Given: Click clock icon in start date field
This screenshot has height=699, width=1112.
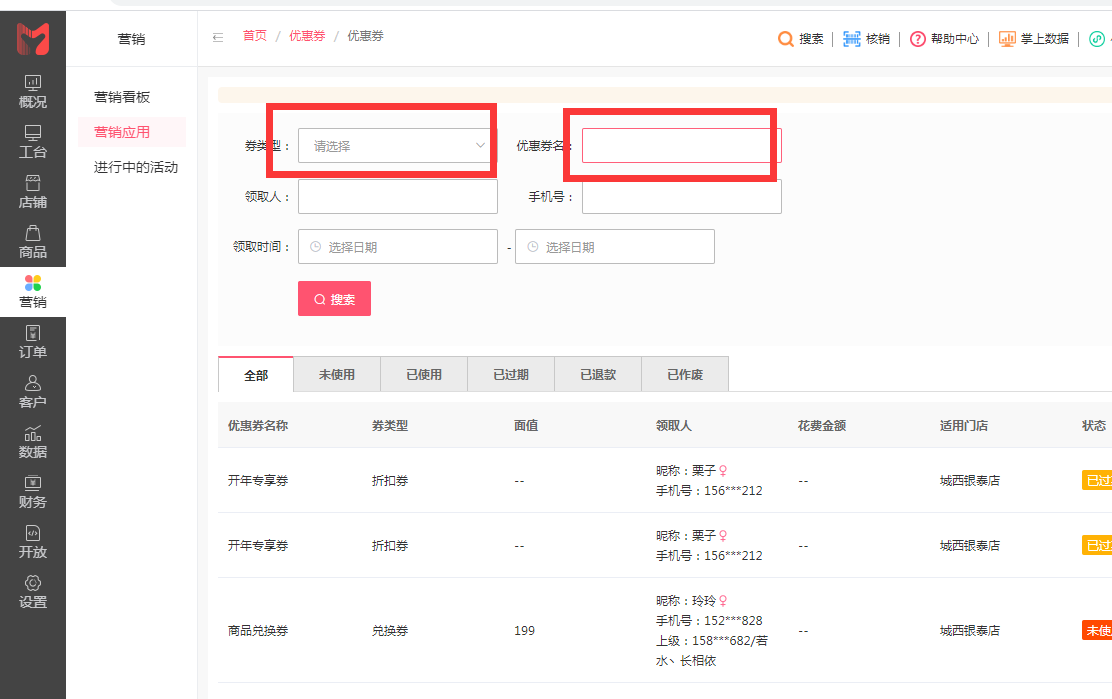Looking at the screenshot, I should click(x=316, y=247).
